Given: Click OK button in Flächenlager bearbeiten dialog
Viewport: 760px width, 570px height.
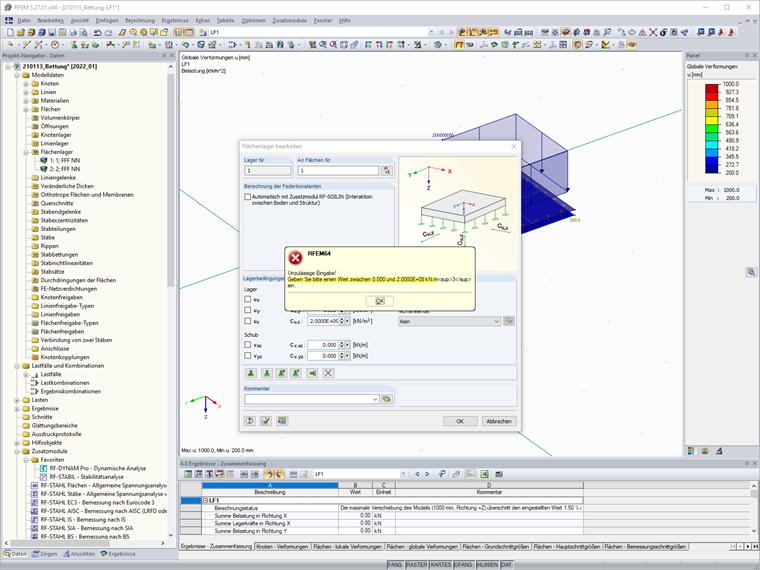Looking at the screenshot, I should pyautogui.click(x=460, y=421).
